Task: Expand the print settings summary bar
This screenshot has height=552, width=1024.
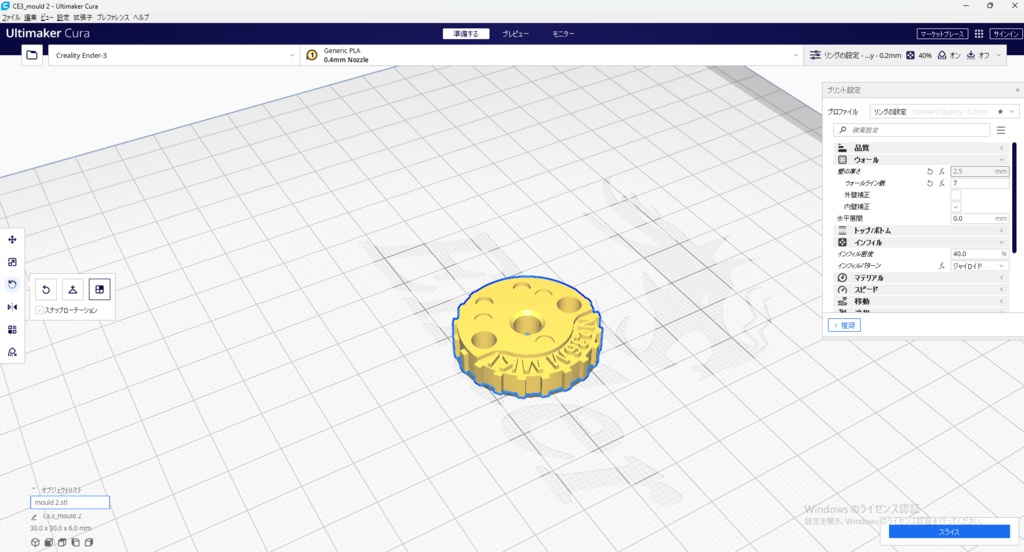Action: pyautogui.click(x=905, y=56)
